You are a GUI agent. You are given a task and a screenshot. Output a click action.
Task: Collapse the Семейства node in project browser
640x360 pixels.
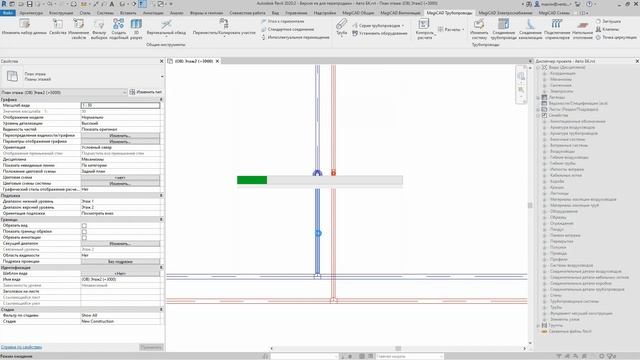point(538,116)
